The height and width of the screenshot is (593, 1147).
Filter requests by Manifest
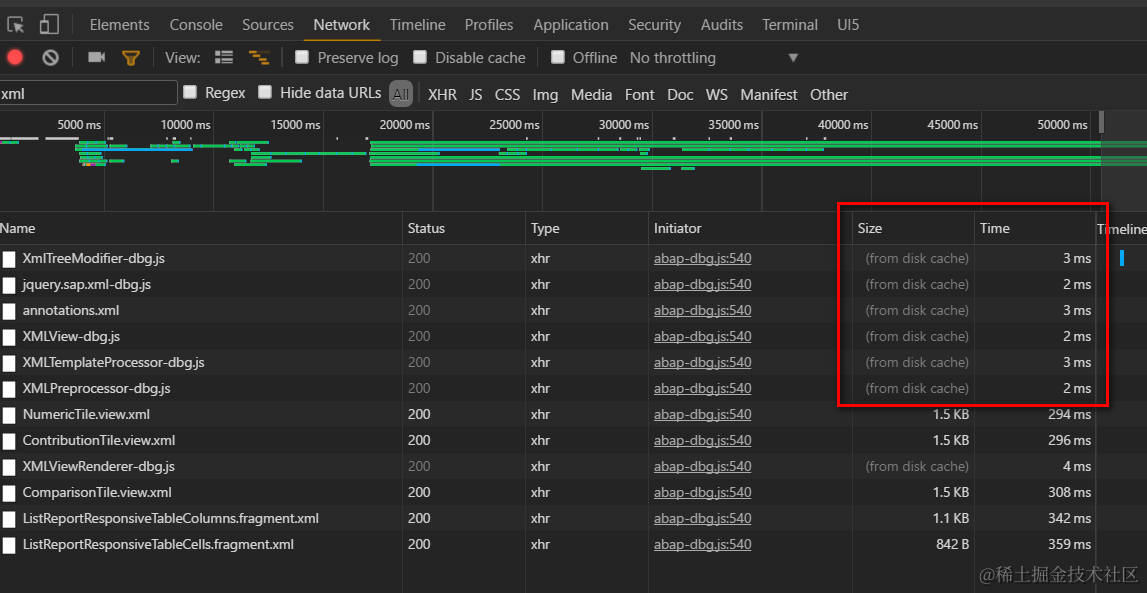769,94
